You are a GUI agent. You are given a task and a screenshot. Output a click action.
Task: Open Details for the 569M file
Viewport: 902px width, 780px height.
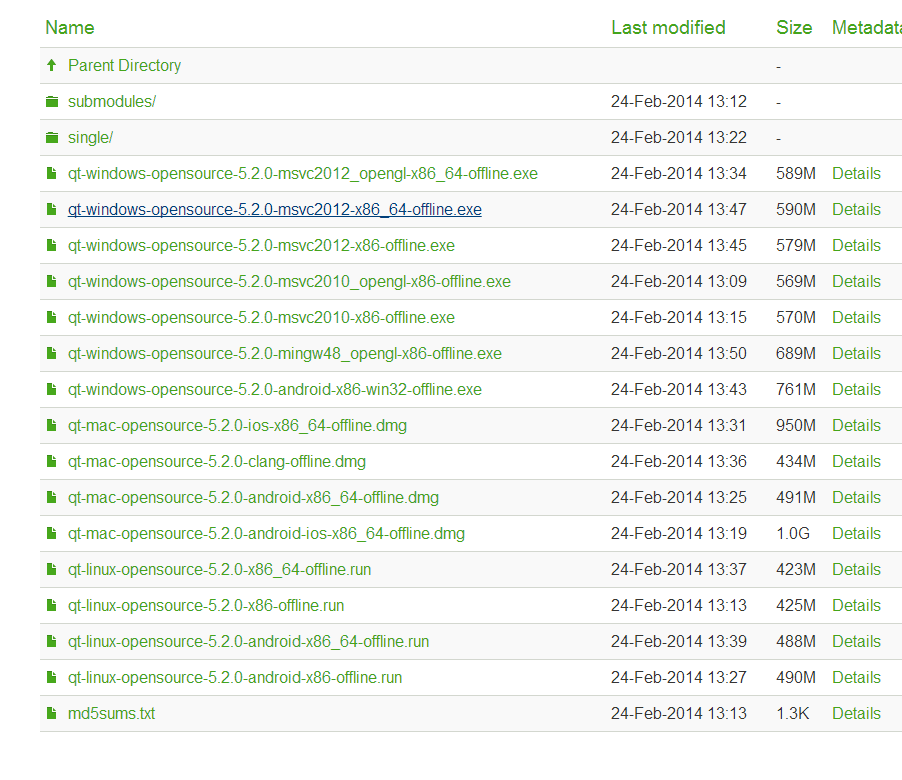[856, 281]
